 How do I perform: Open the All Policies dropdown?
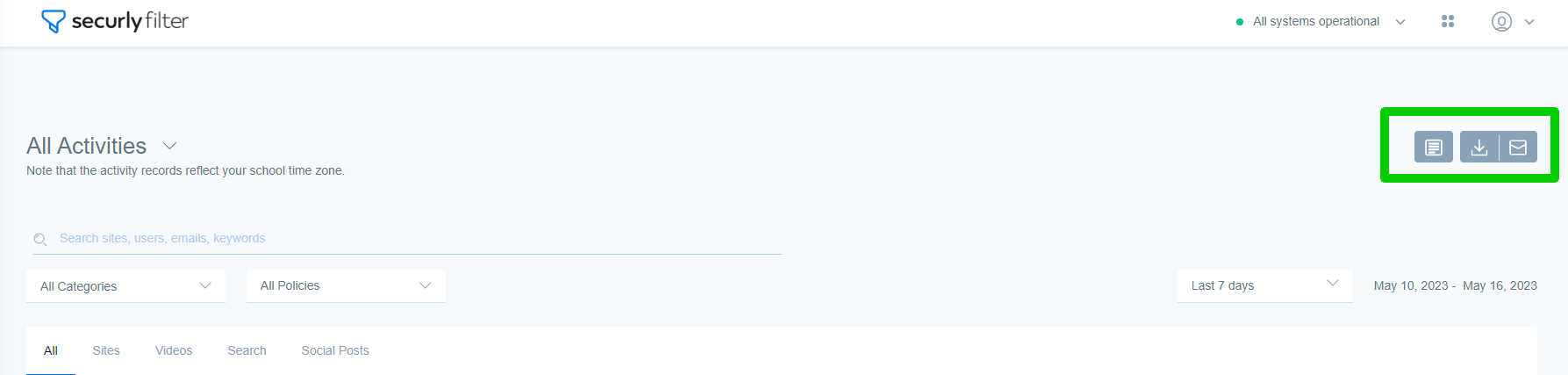tap(347, 286)
